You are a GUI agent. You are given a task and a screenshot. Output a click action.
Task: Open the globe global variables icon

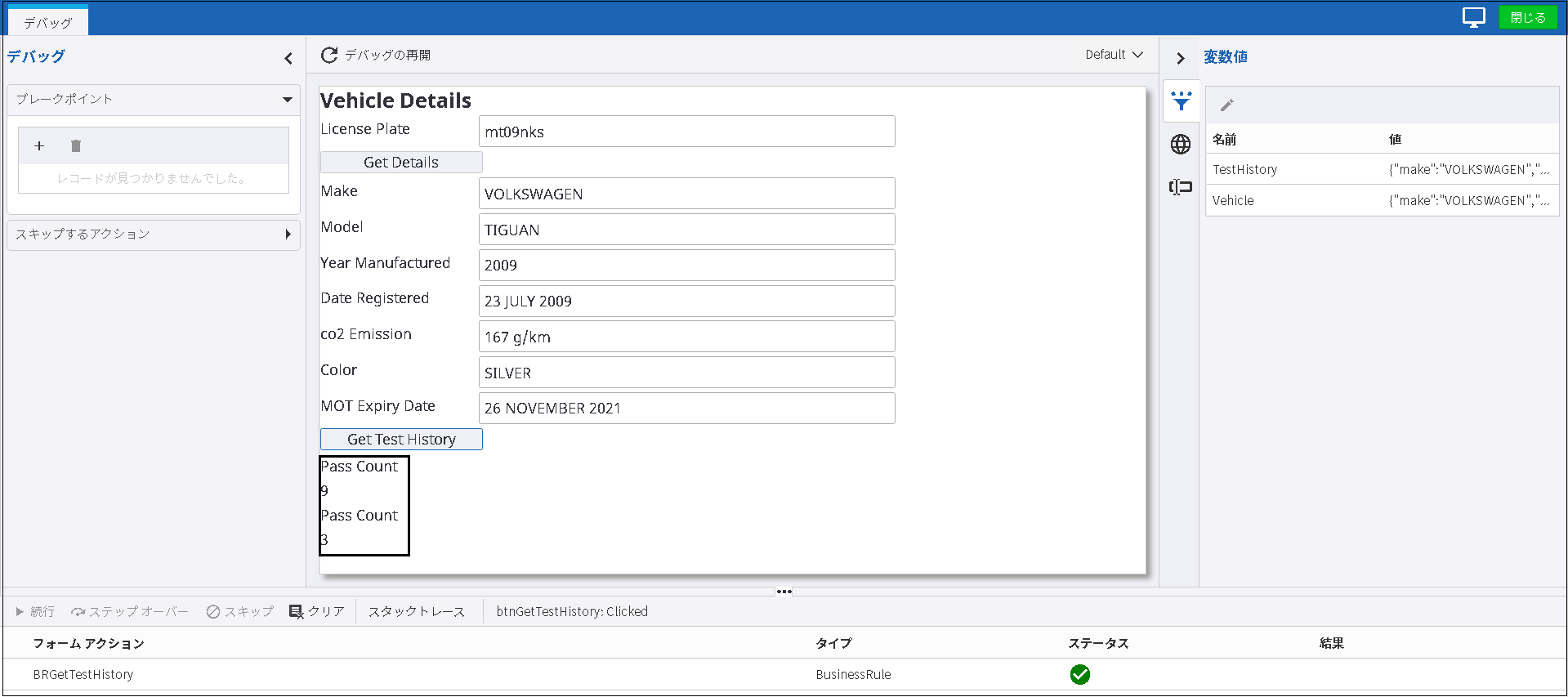point(1181,145)
